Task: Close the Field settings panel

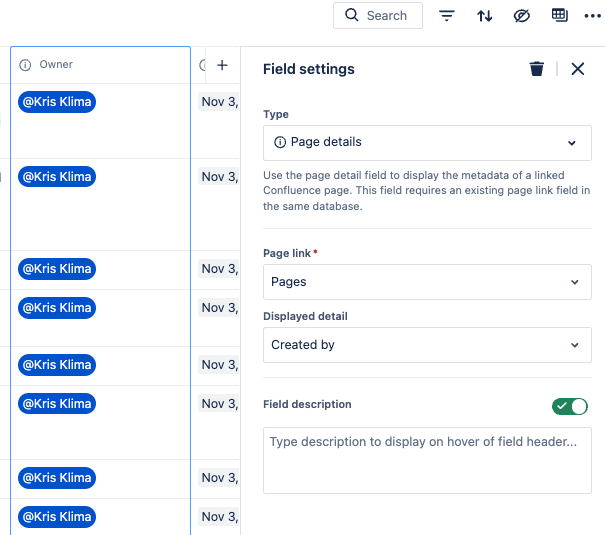Action: click(578, 69)
